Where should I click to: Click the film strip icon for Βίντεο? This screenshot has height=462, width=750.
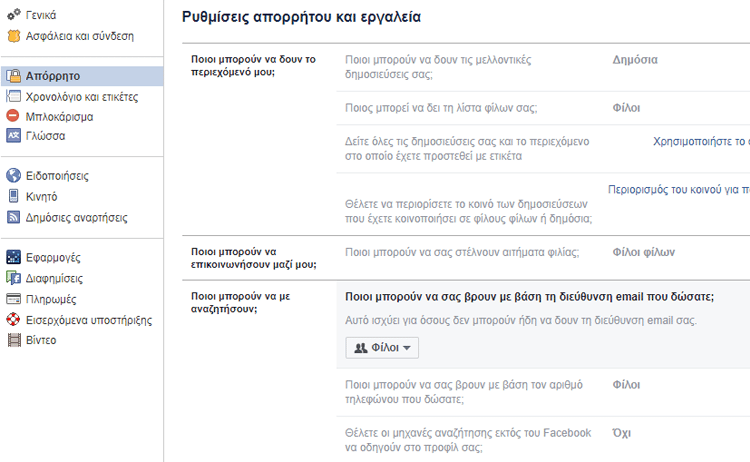14,340
